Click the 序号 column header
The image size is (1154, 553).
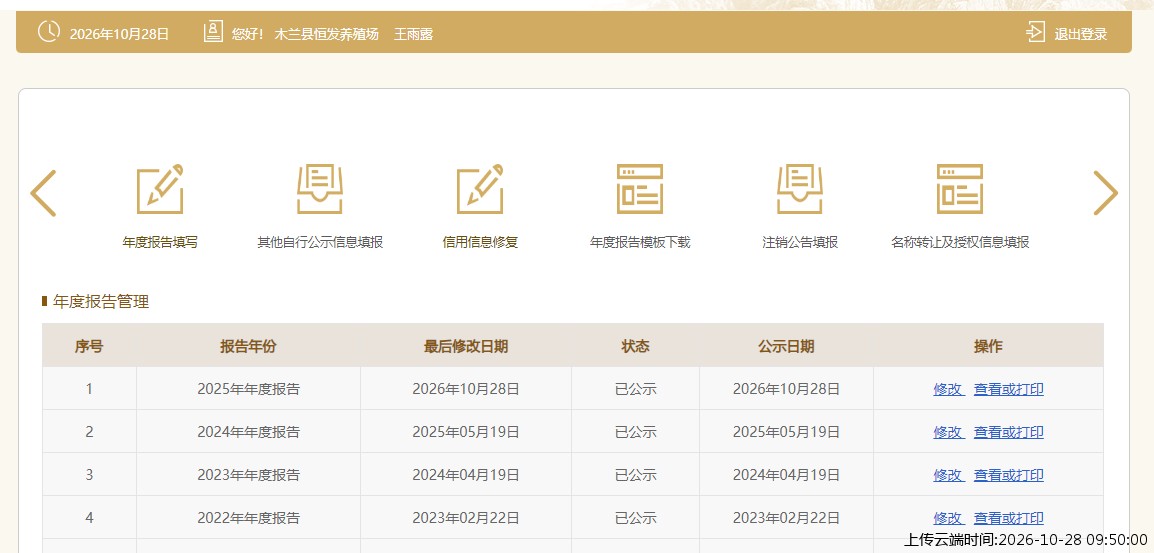(89, 346)
